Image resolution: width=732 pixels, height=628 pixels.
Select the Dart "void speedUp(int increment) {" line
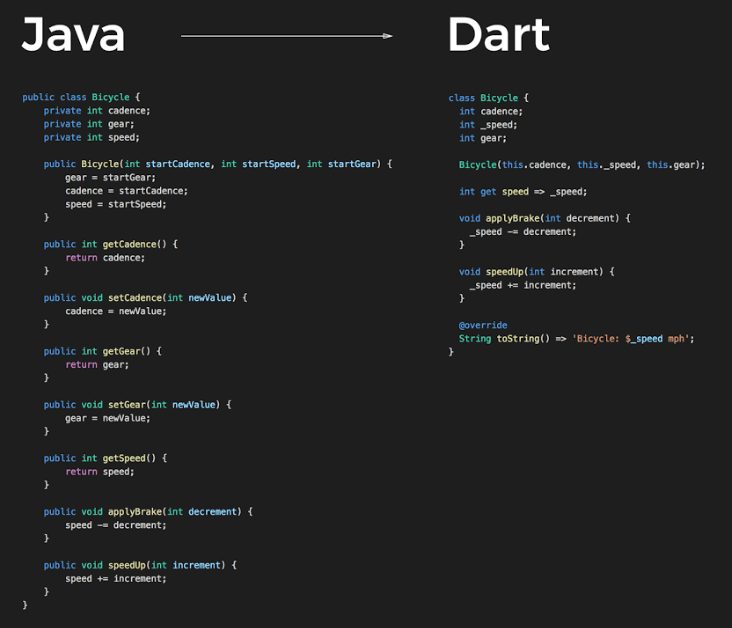[x=536, y=272]
